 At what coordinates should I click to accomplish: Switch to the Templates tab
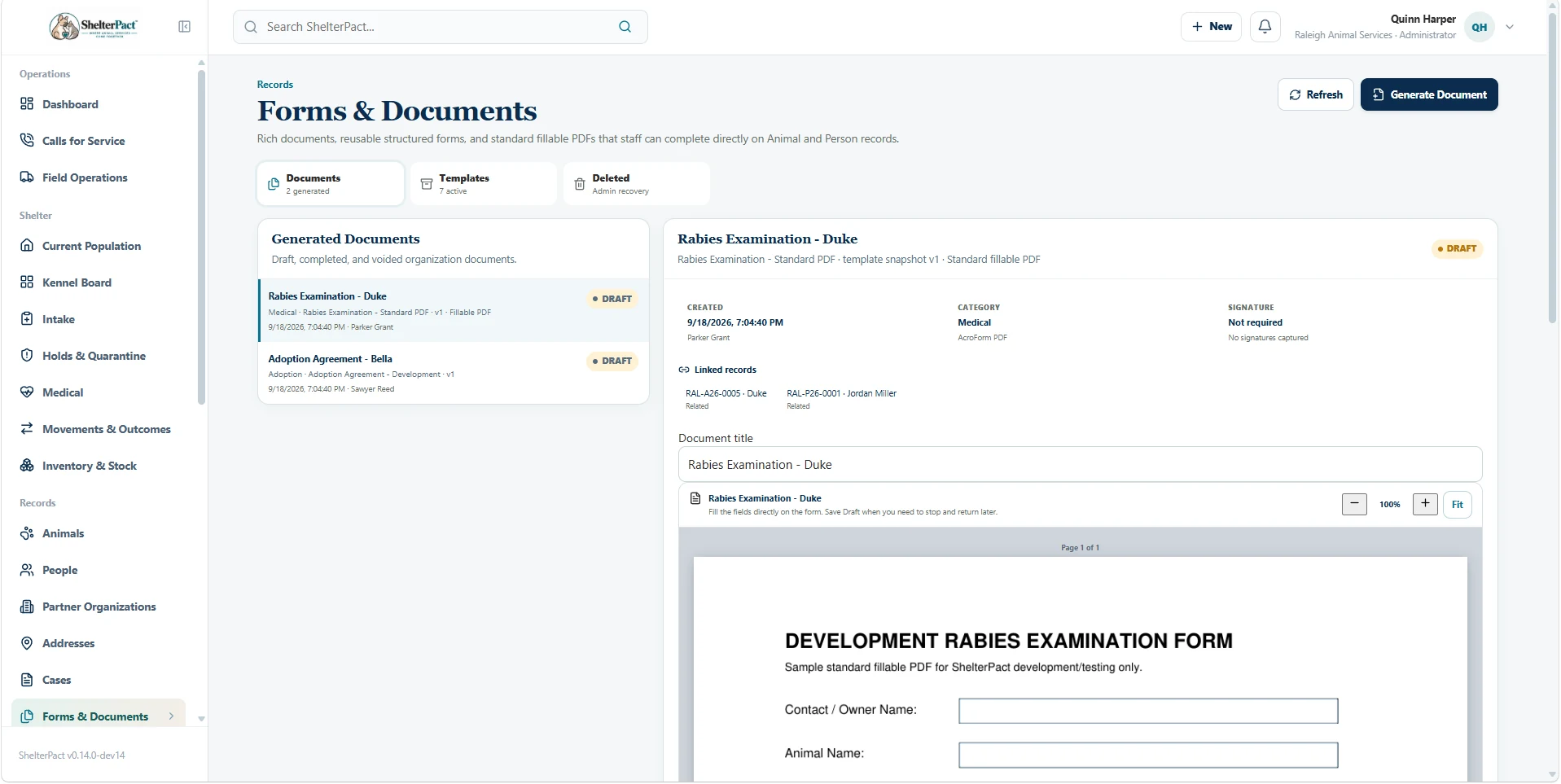(x=484, y=184)
